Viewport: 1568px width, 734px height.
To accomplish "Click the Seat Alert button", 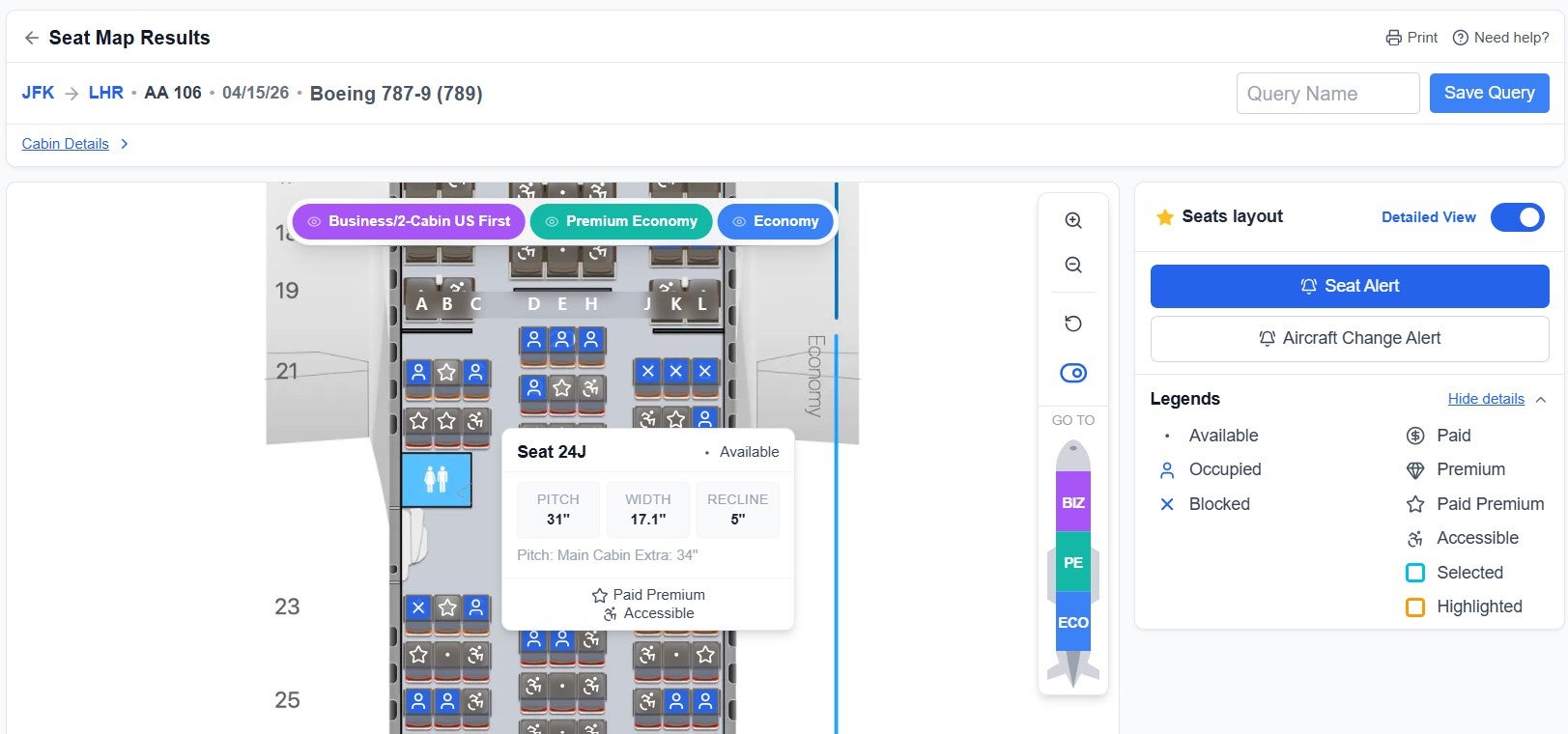I will (1349, 286).
